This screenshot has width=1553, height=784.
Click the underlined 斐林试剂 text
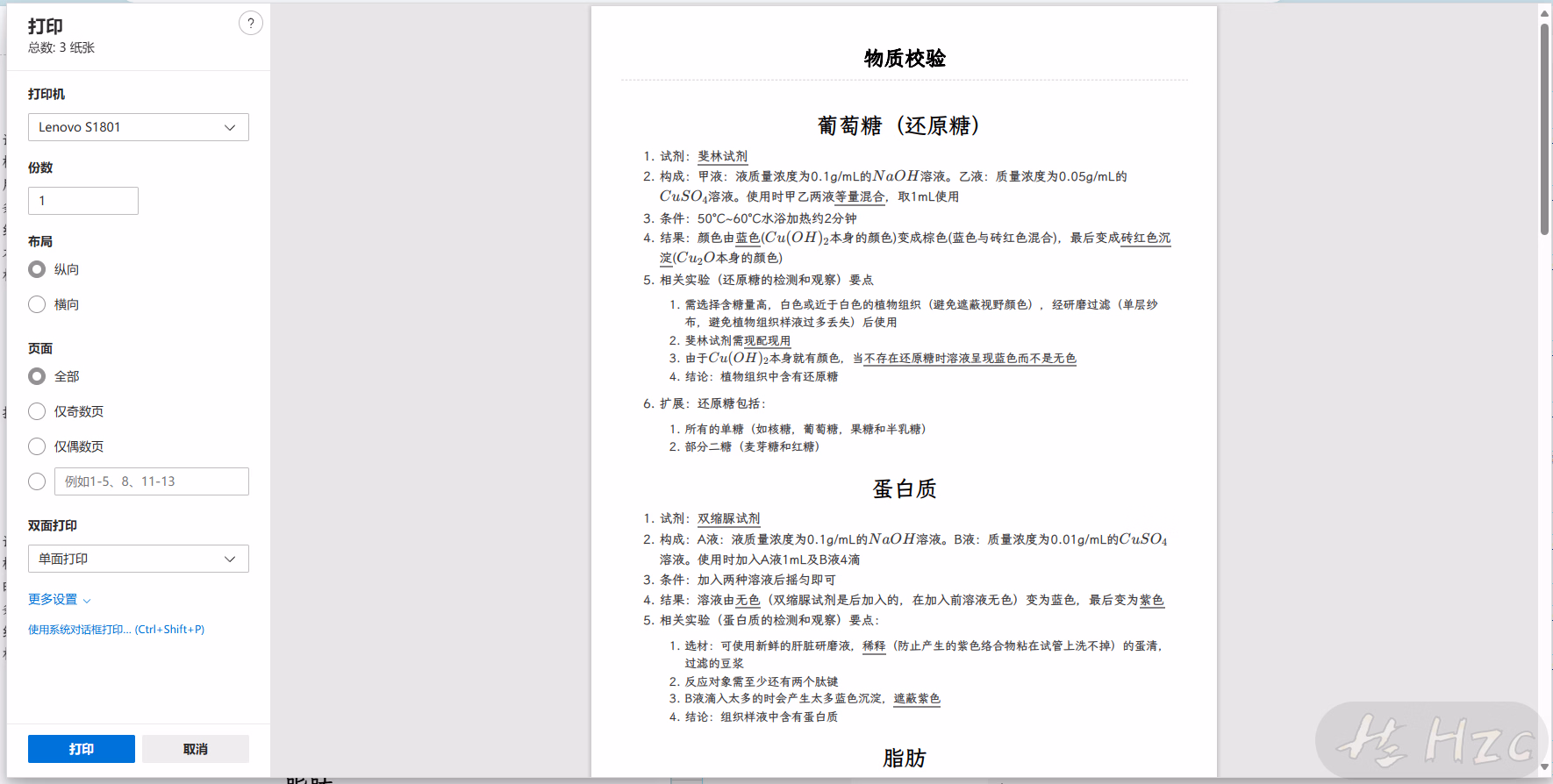coord(723,156)
